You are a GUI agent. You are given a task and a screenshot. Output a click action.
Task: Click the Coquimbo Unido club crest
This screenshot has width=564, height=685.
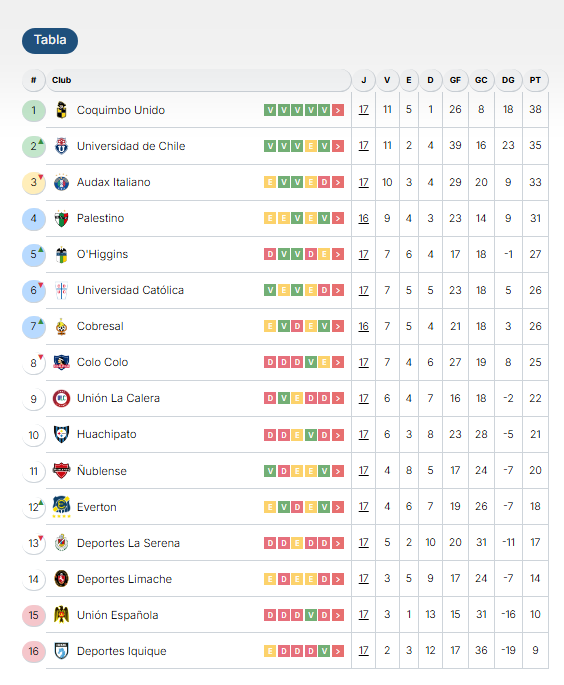pos(62,110)
